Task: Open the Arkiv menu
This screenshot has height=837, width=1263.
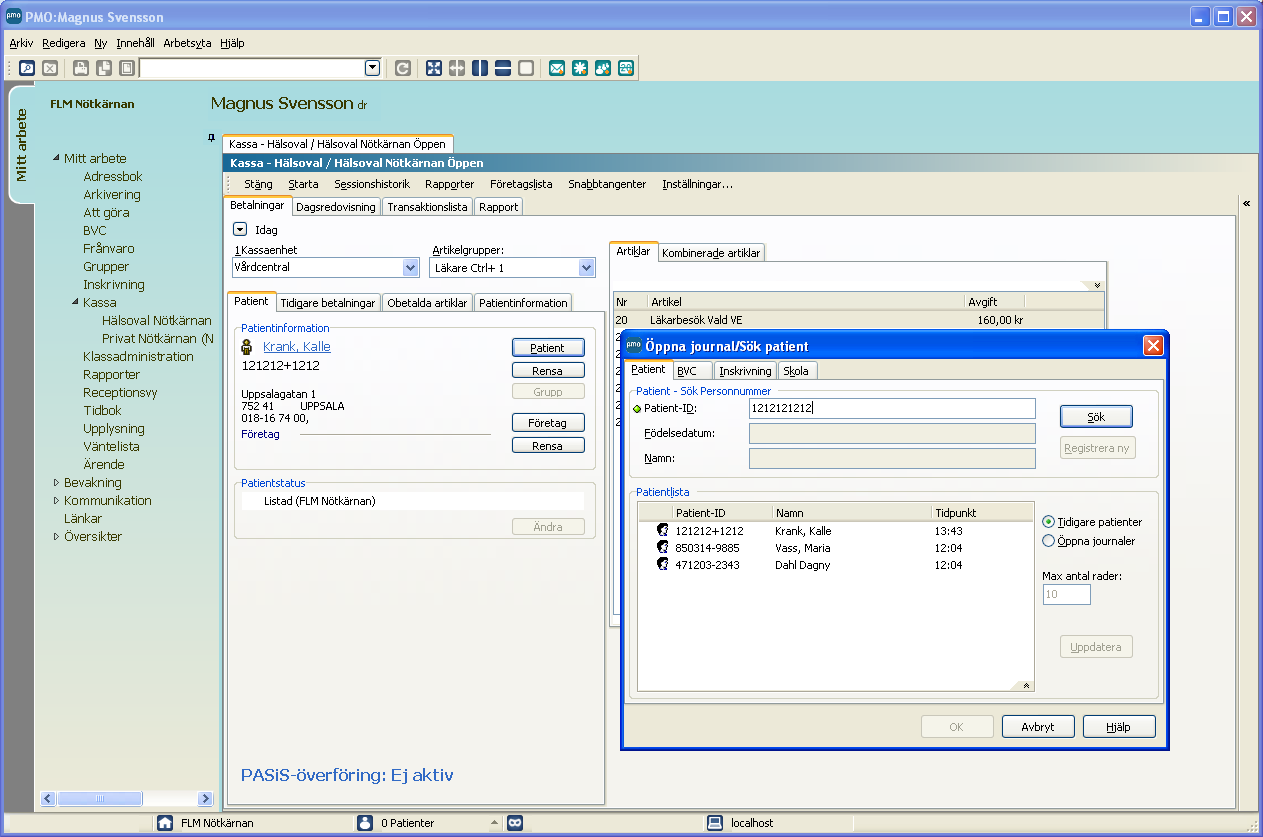Action: (x=21, y=43)
